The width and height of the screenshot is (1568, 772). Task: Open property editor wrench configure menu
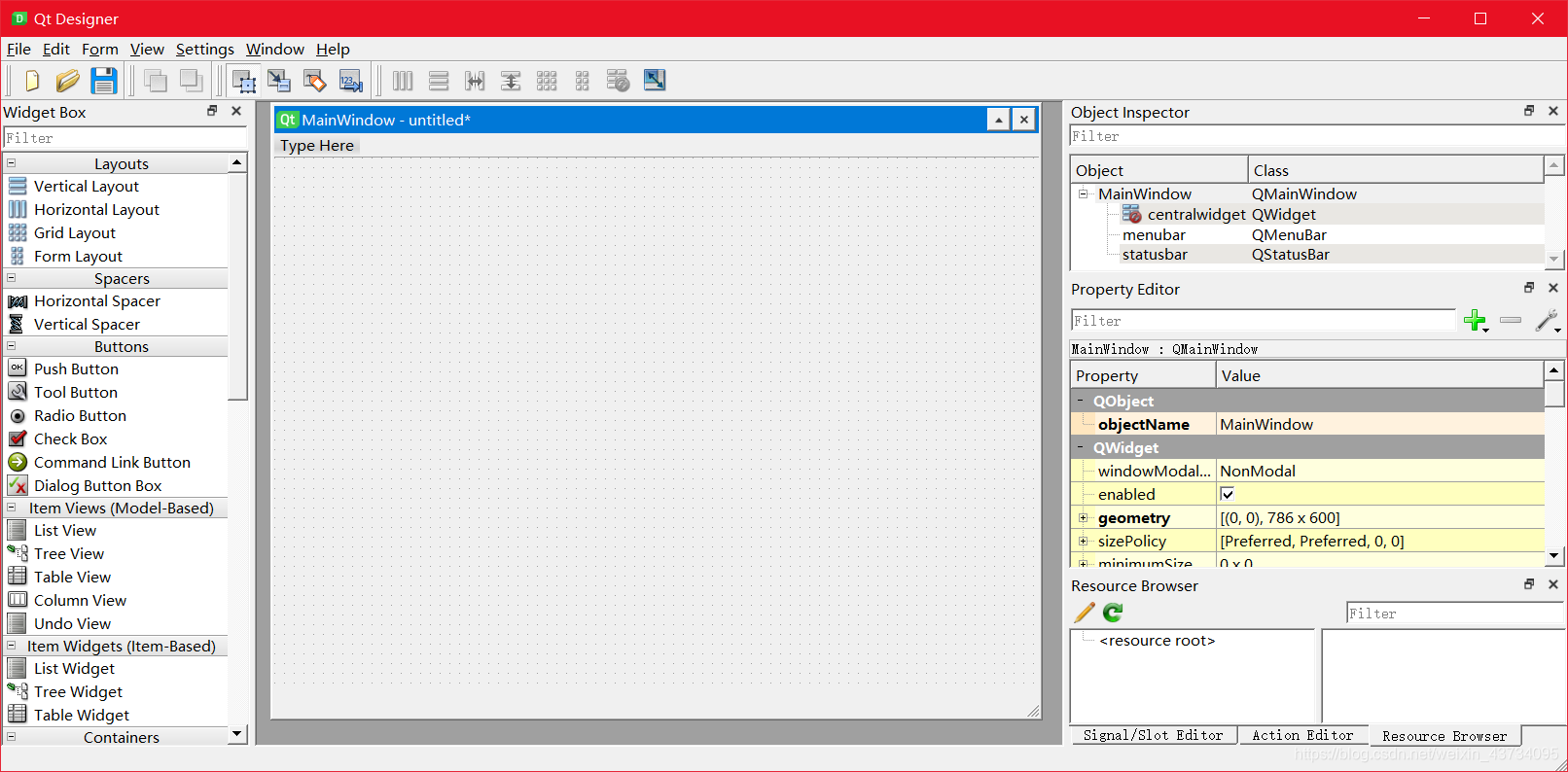coord(1548,321)
